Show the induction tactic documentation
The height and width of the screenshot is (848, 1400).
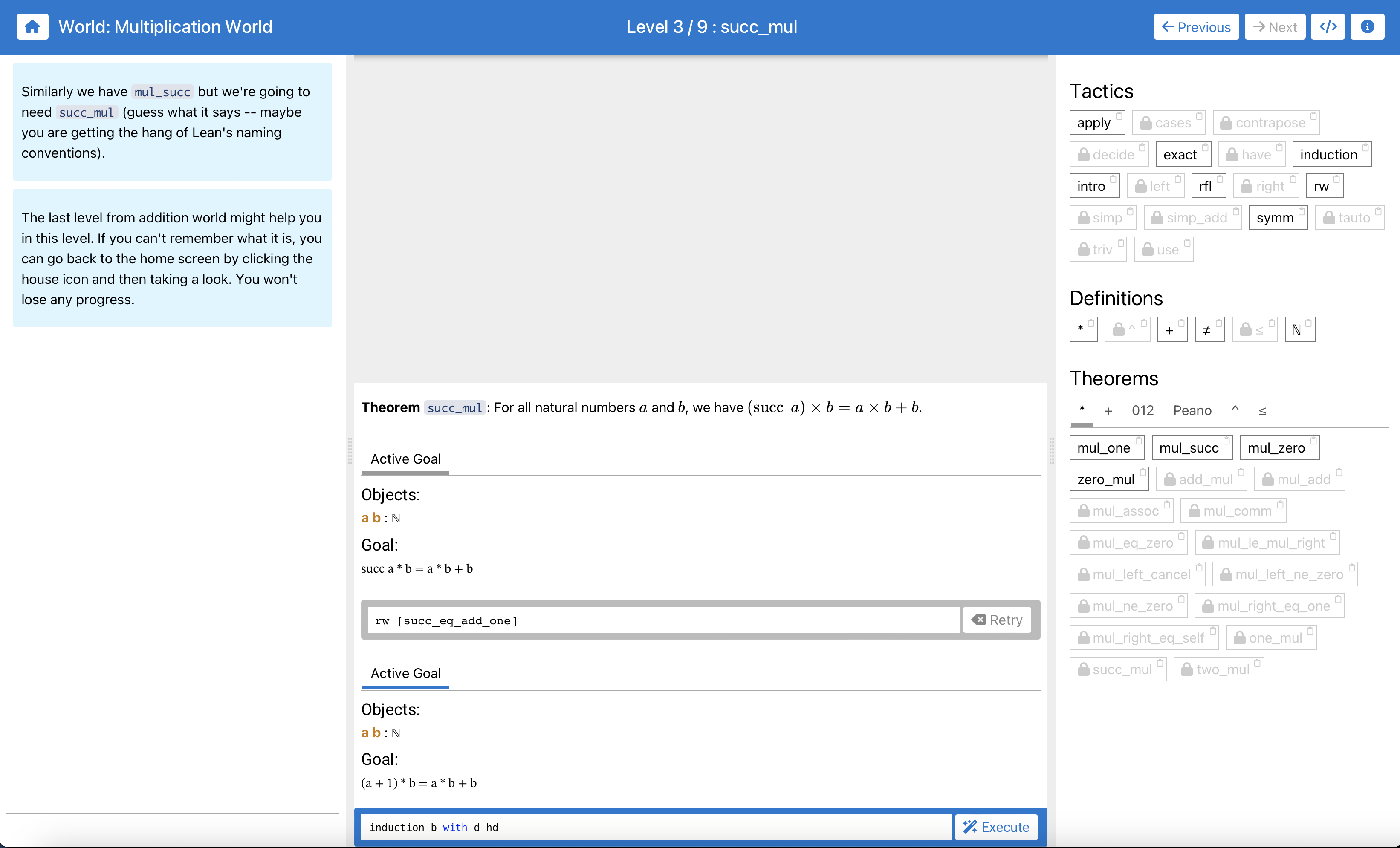click(x=1332, y=154)
